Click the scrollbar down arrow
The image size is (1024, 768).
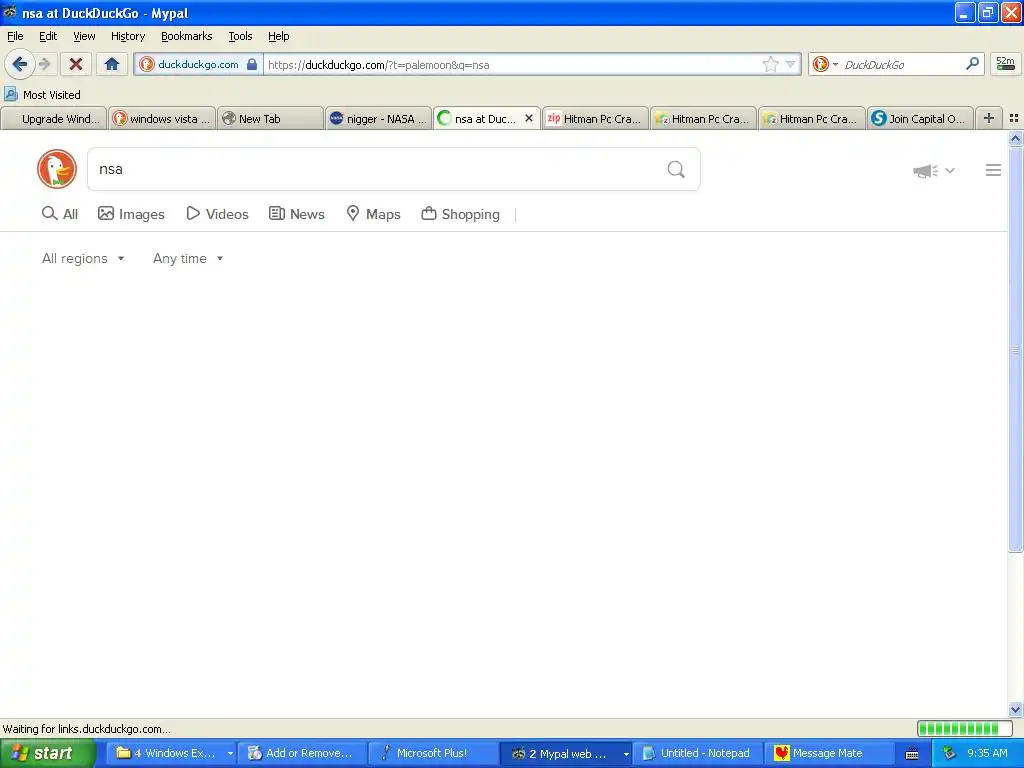(x=1016, y=709)
